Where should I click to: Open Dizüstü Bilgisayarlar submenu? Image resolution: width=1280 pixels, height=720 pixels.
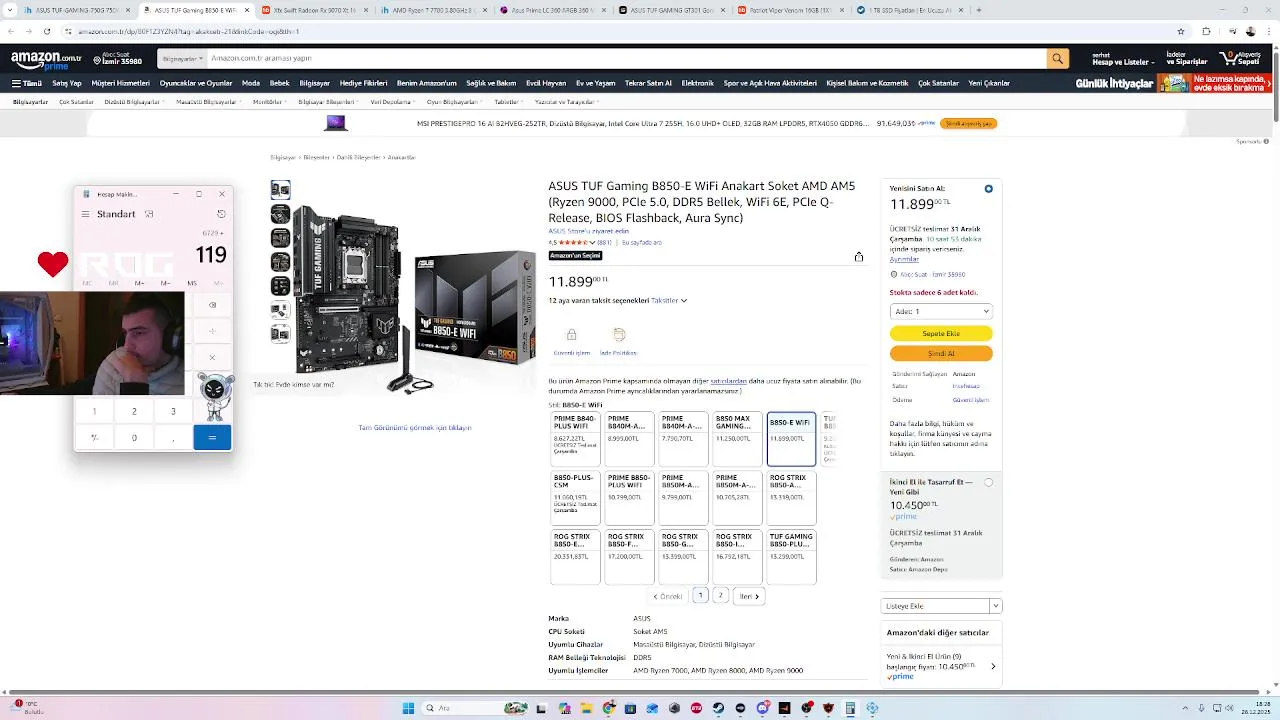[x=135, y=102]
